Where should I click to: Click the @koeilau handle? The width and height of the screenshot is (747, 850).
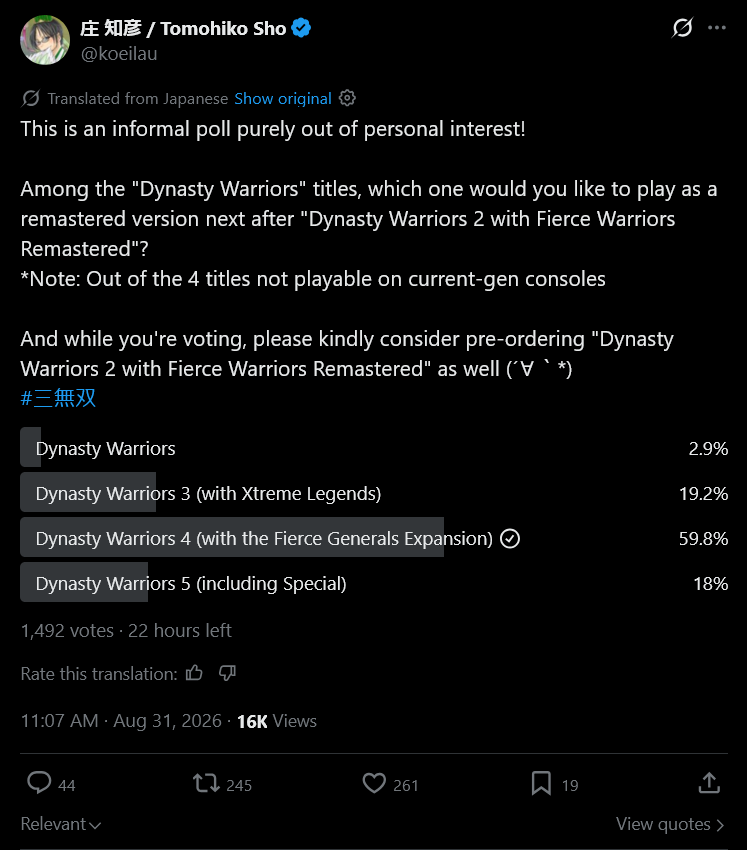[x=119, y=54]
